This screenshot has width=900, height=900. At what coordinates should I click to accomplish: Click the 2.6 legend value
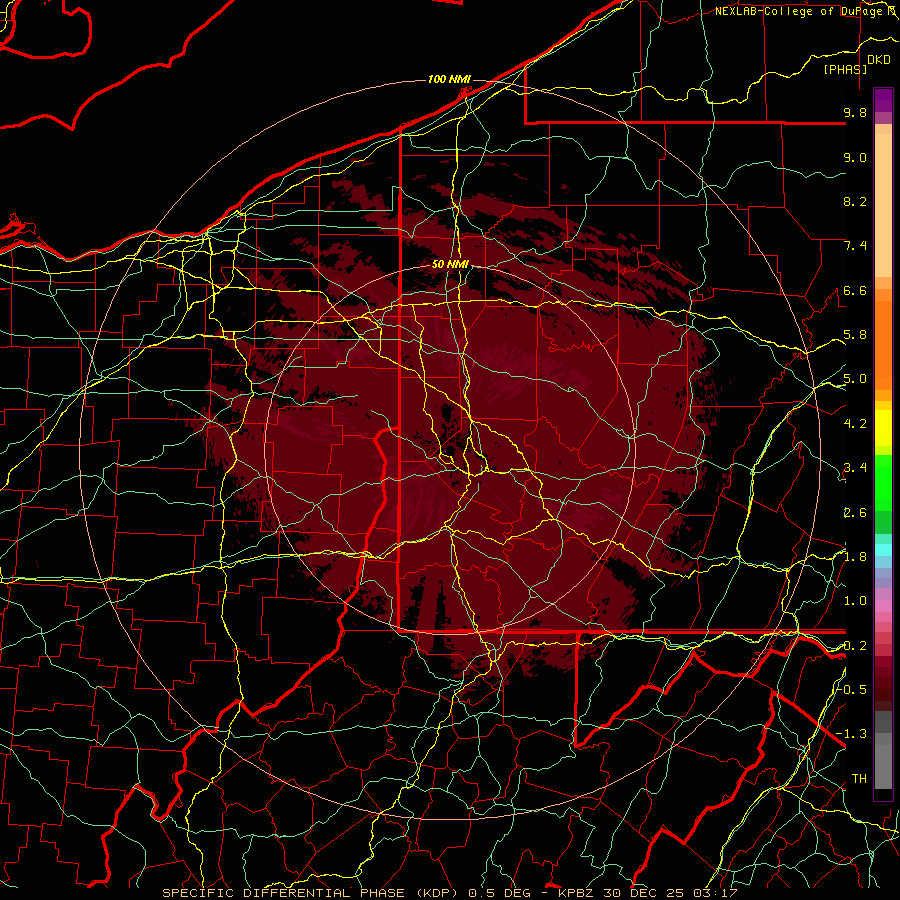click(855, 513)
